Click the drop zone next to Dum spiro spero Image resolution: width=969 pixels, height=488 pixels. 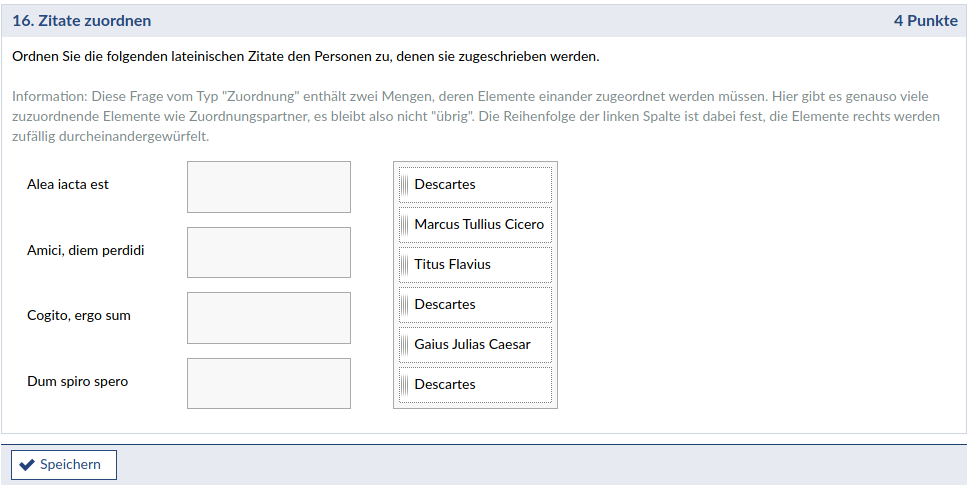coord(268,383)
